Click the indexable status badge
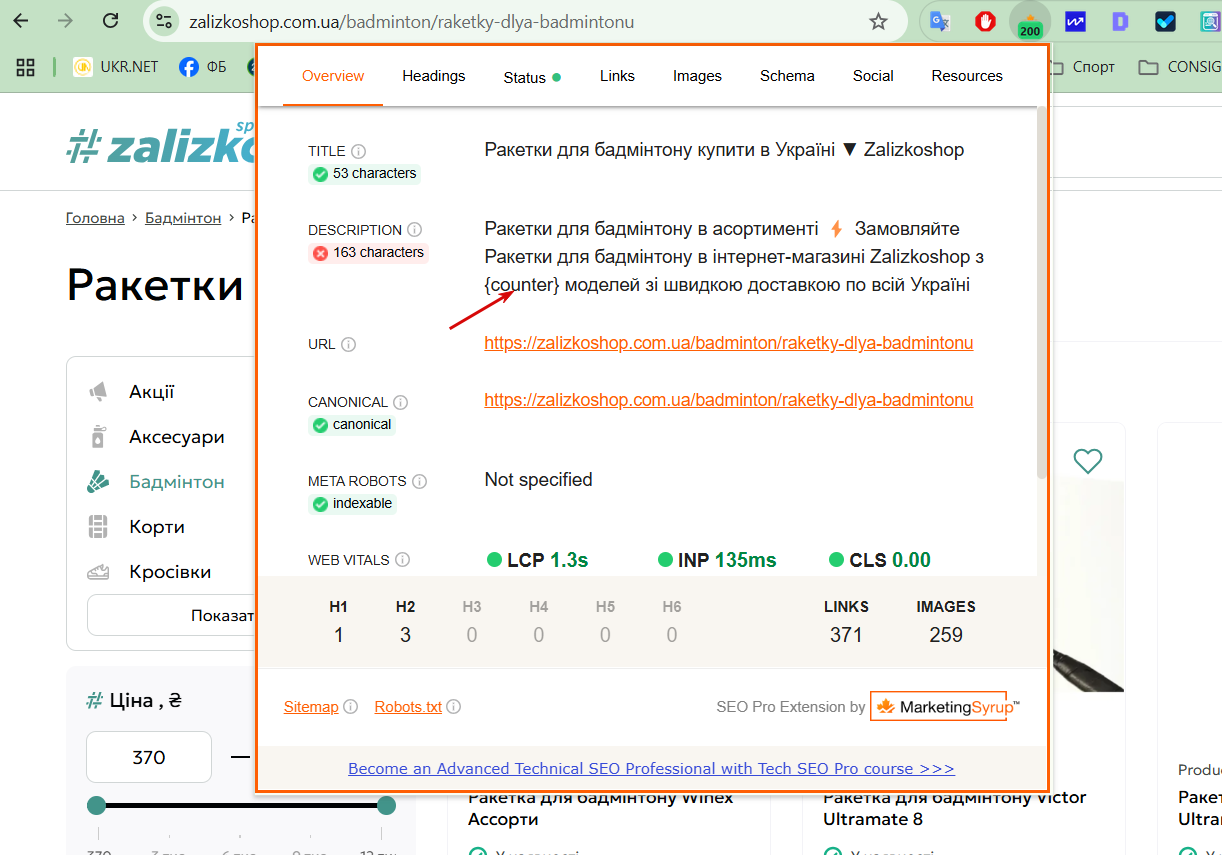This screenshot has height=855, width=1222. [x=353, y=504]
